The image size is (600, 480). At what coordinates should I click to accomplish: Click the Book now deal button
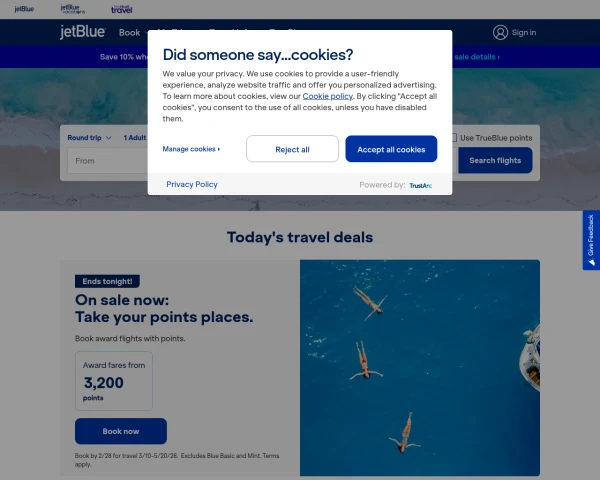pos(121,431)
